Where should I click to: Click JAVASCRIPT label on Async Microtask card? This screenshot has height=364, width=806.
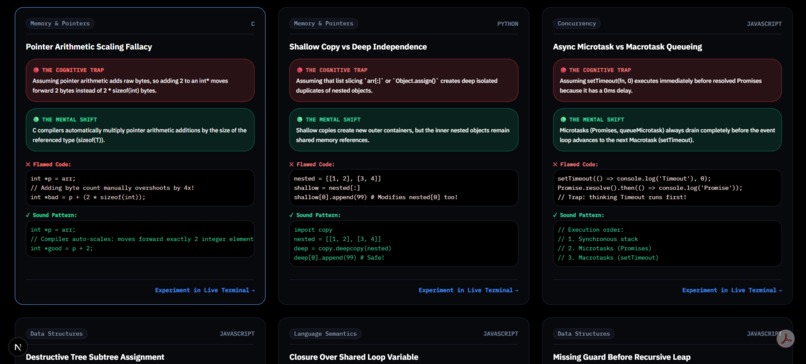pos(764,24)
